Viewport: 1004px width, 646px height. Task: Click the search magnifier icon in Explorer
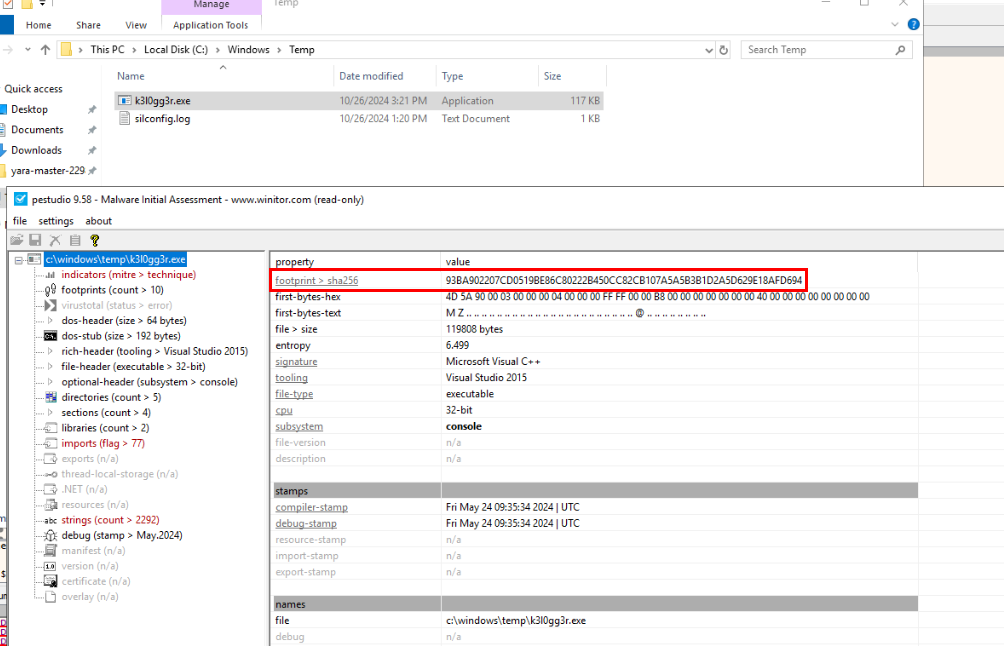(x=900, y=50)
